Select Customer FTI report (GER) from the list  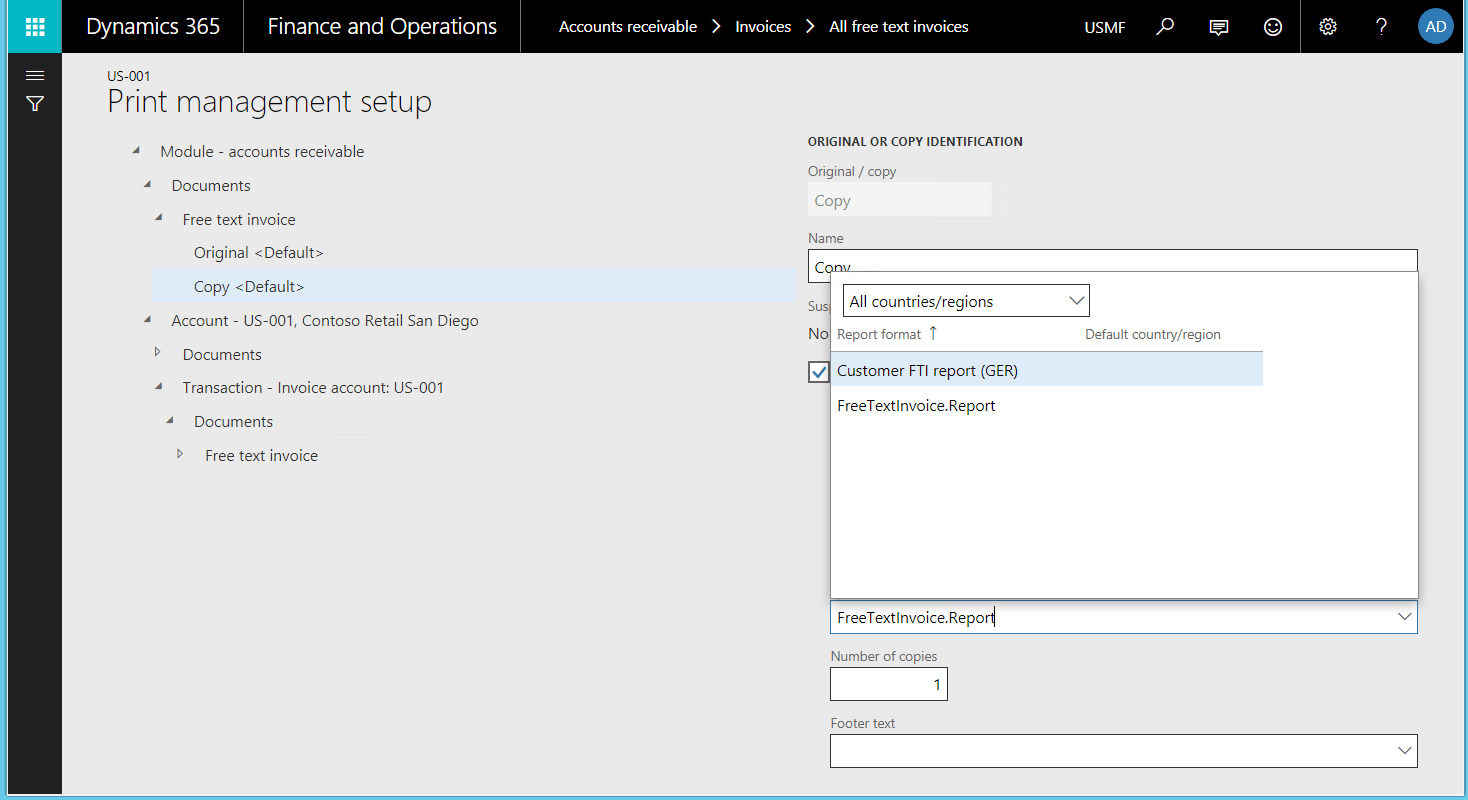click(927, 370)
